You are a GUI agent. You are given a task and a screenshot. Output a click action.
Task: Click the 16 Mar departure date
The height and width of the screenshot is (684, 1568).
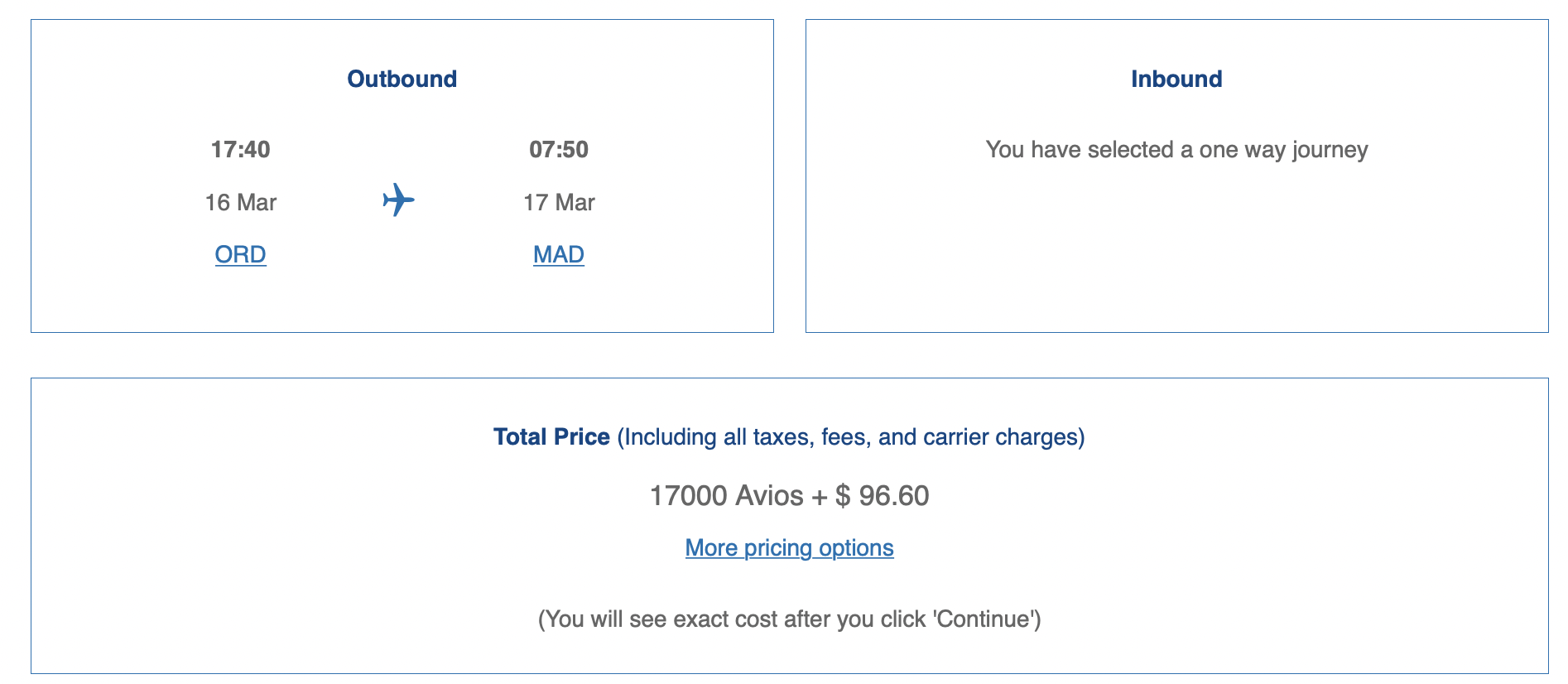coord(240,202)
